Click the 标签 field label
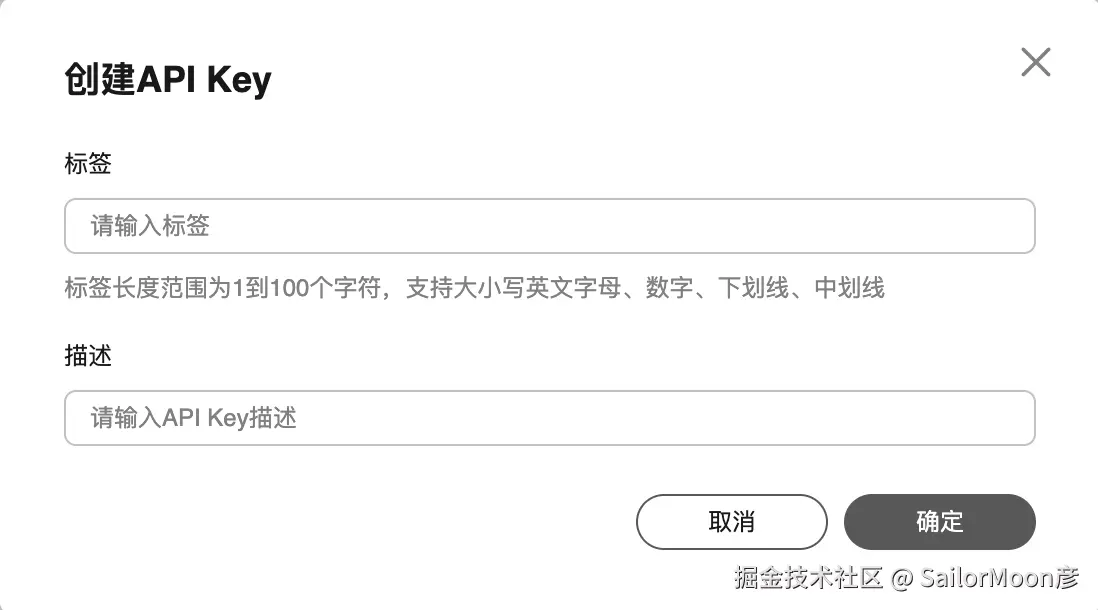 88,164
